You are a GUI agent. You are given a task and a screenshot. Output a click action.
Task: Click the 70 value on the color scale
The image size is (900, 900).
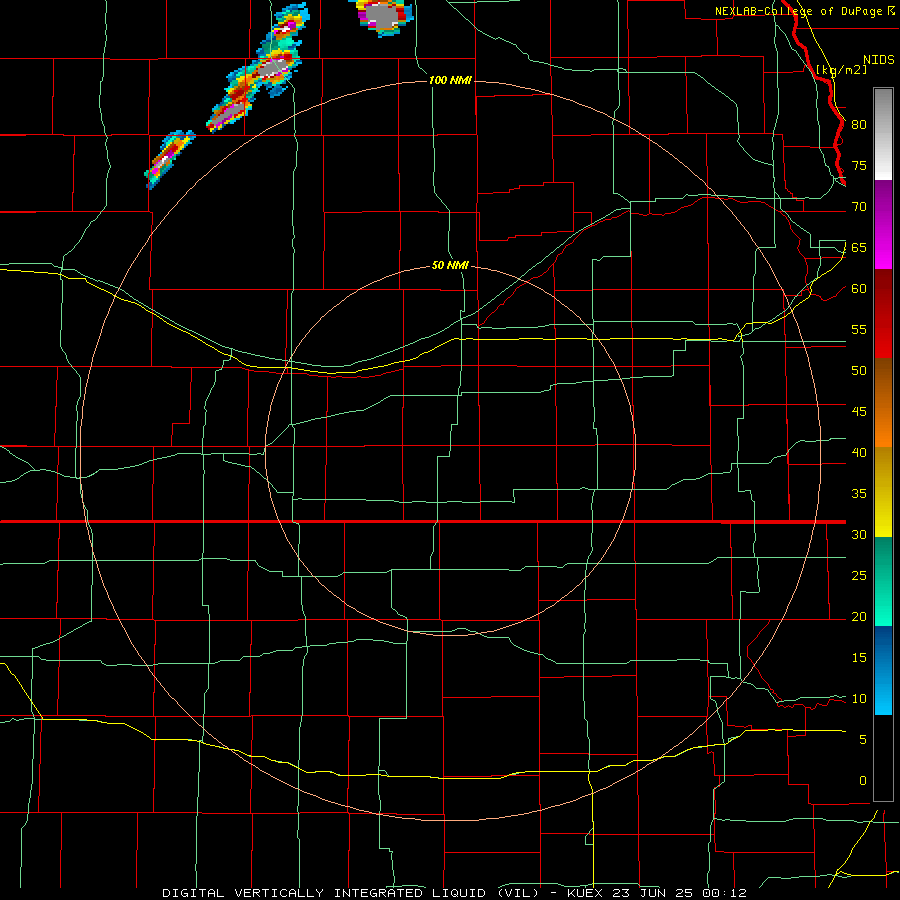click(x=859, y=207)
